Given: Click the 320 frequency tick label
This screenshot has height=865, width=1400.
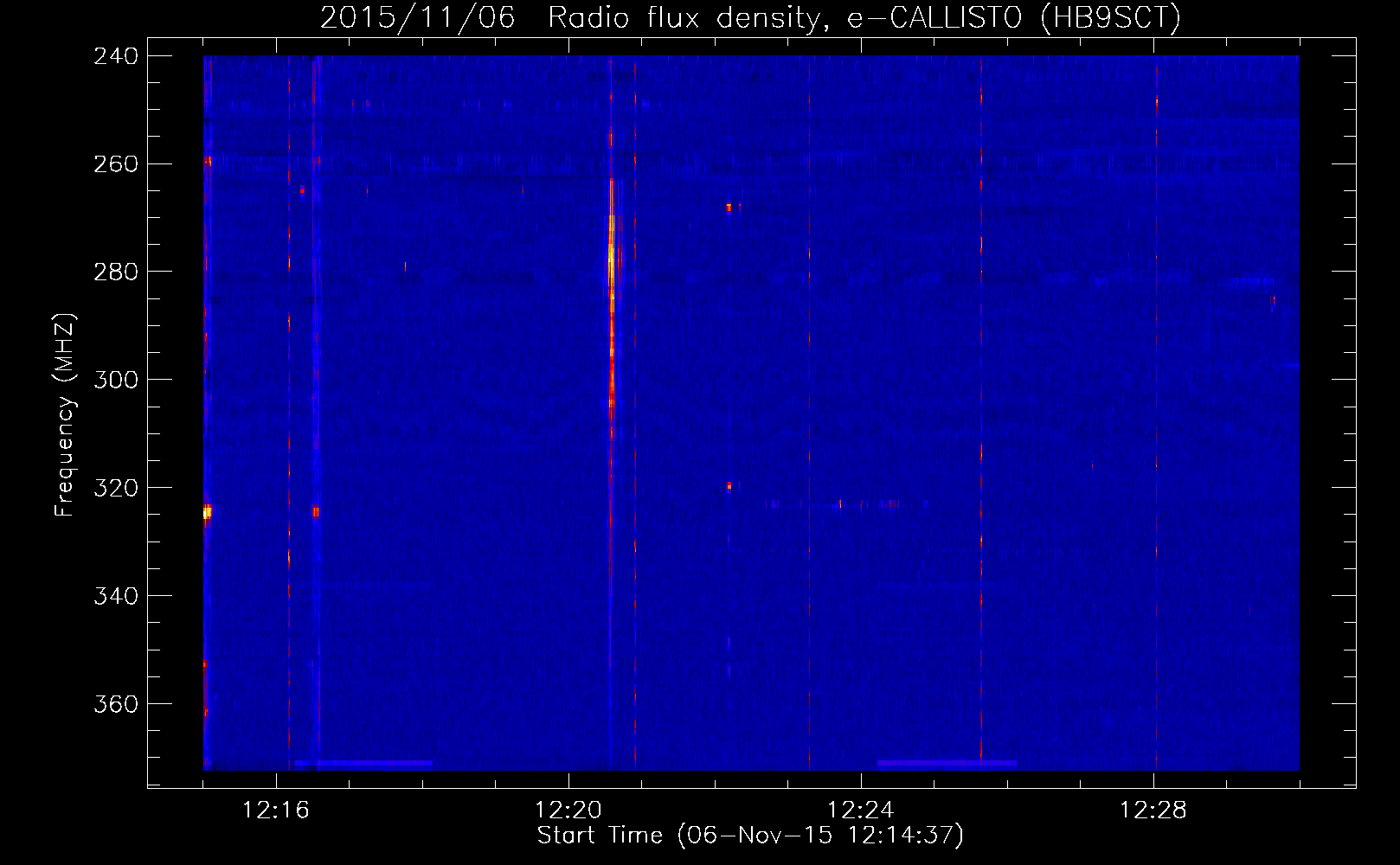Looking at the screenshot, I should click(x=116, y=489).
